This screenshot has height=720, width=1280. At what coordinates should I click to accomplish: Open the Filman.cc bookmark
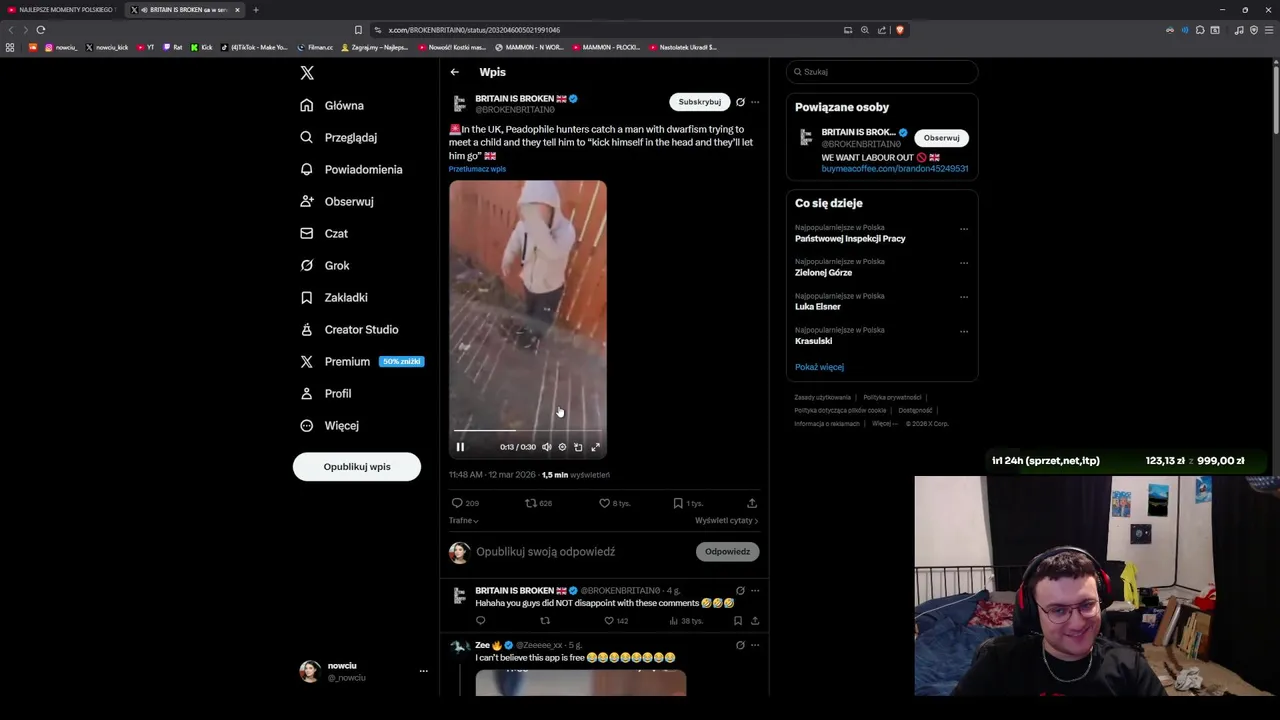315,47
